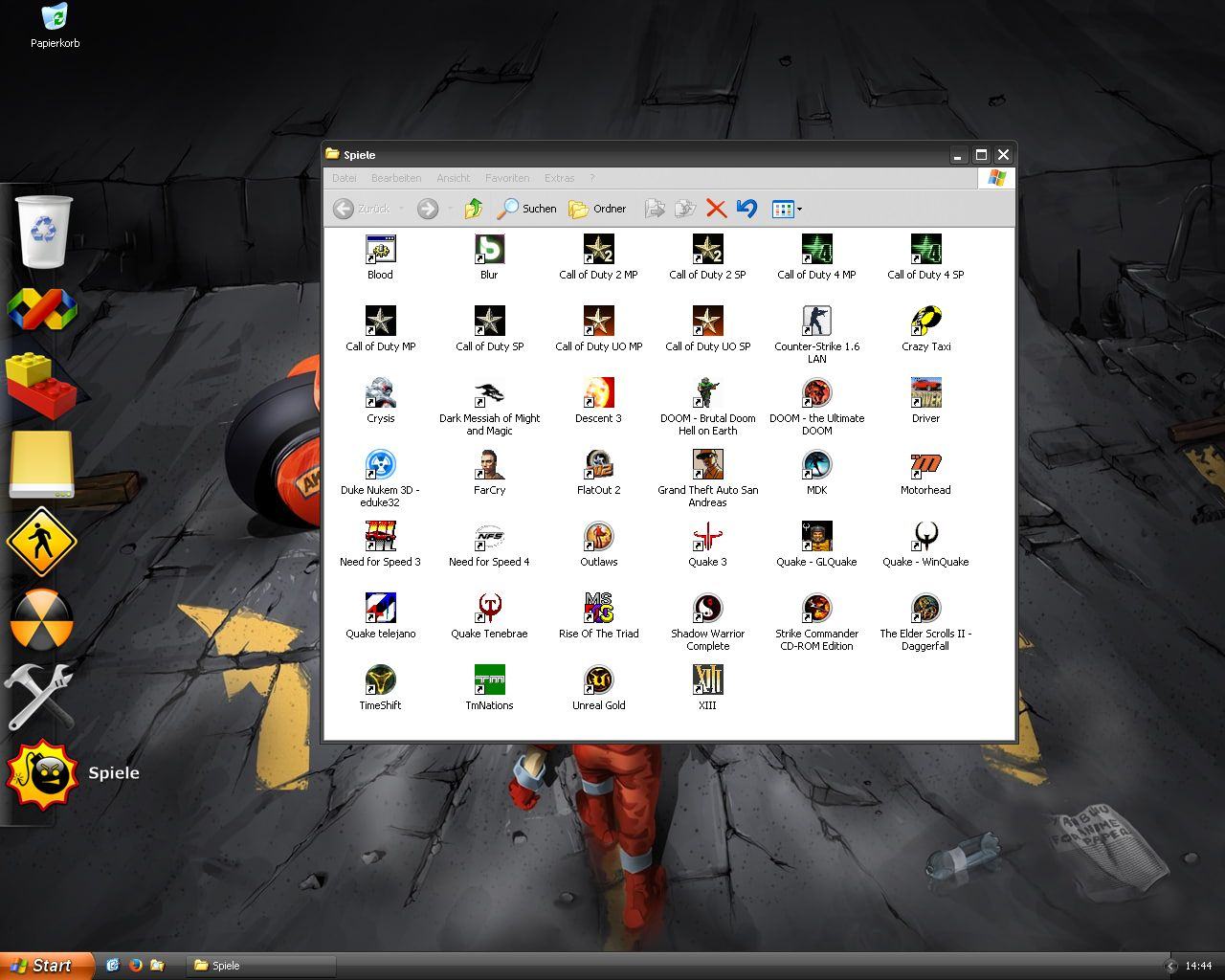Click the Zurück back button
Viewport: 1225px width, 980px height.
(x=362, y=209)
